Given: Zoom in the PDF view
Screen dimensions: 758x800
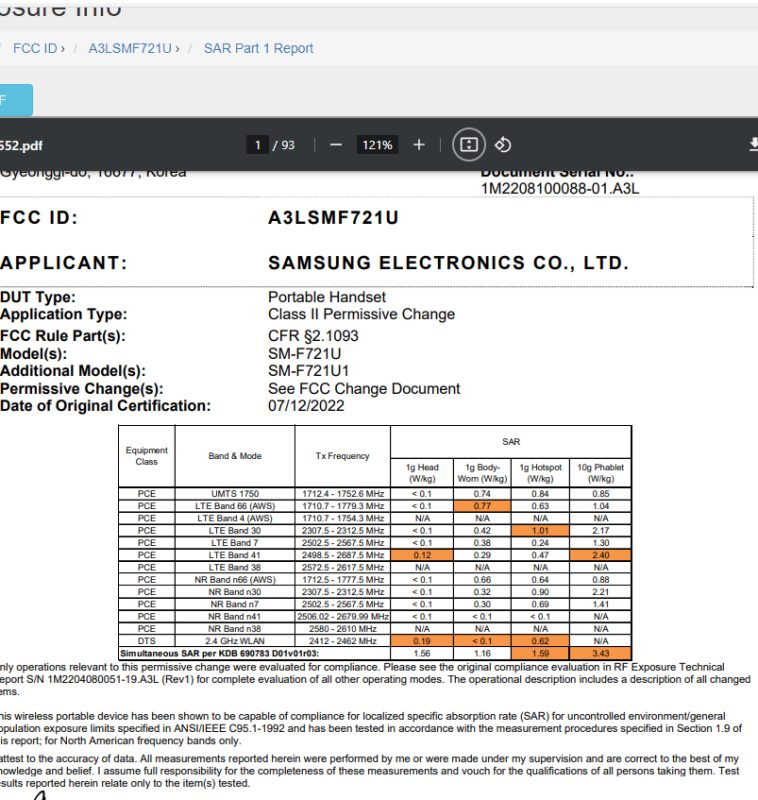Looking at the screenshot, I should (418, 145).
